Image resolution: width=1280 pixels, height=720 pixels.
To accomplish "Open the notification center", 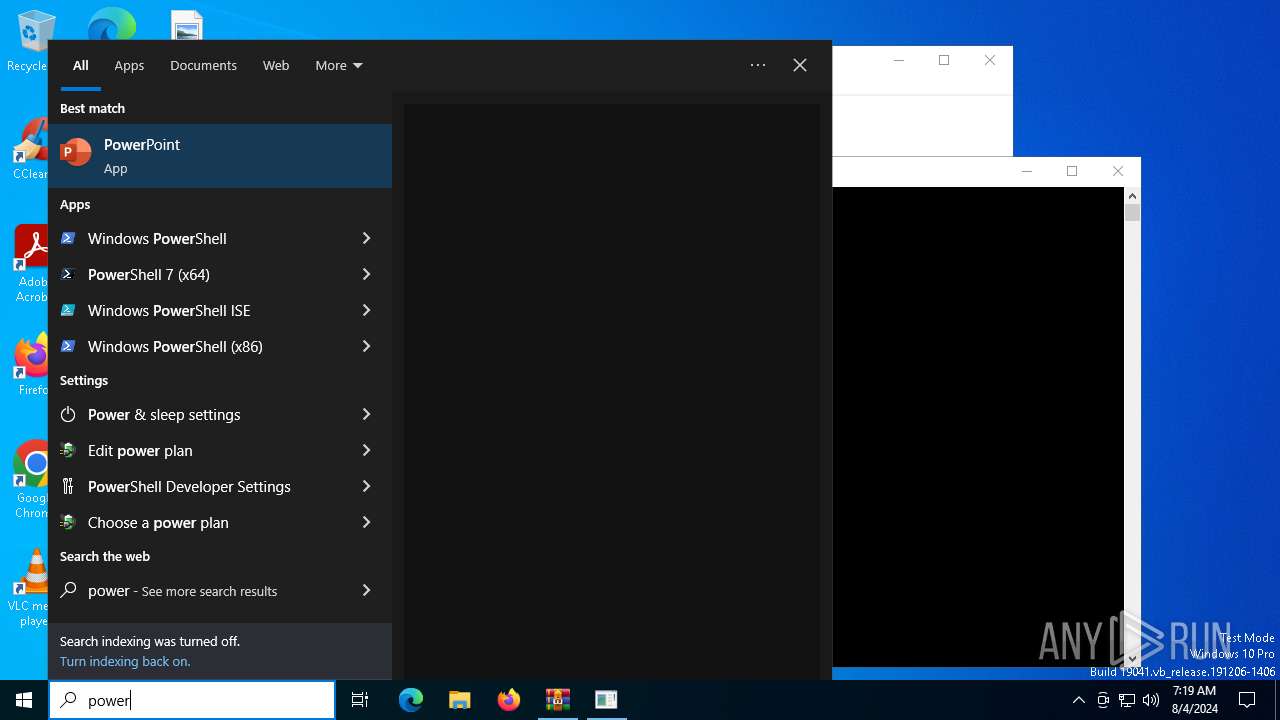I will click(1247, 700).
